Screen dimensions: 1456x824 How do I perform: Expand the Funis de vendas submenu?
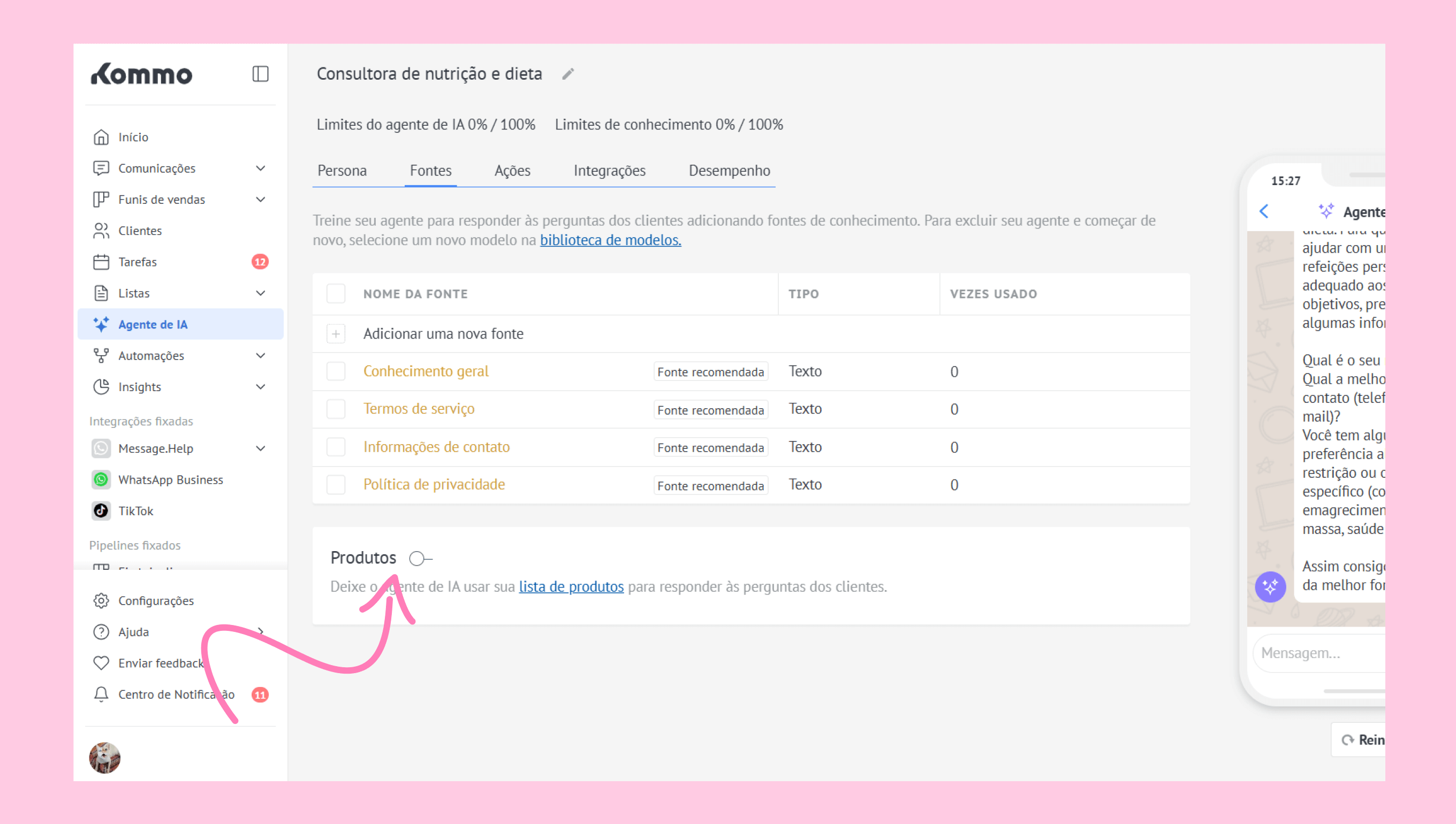(x=260, y=199)
